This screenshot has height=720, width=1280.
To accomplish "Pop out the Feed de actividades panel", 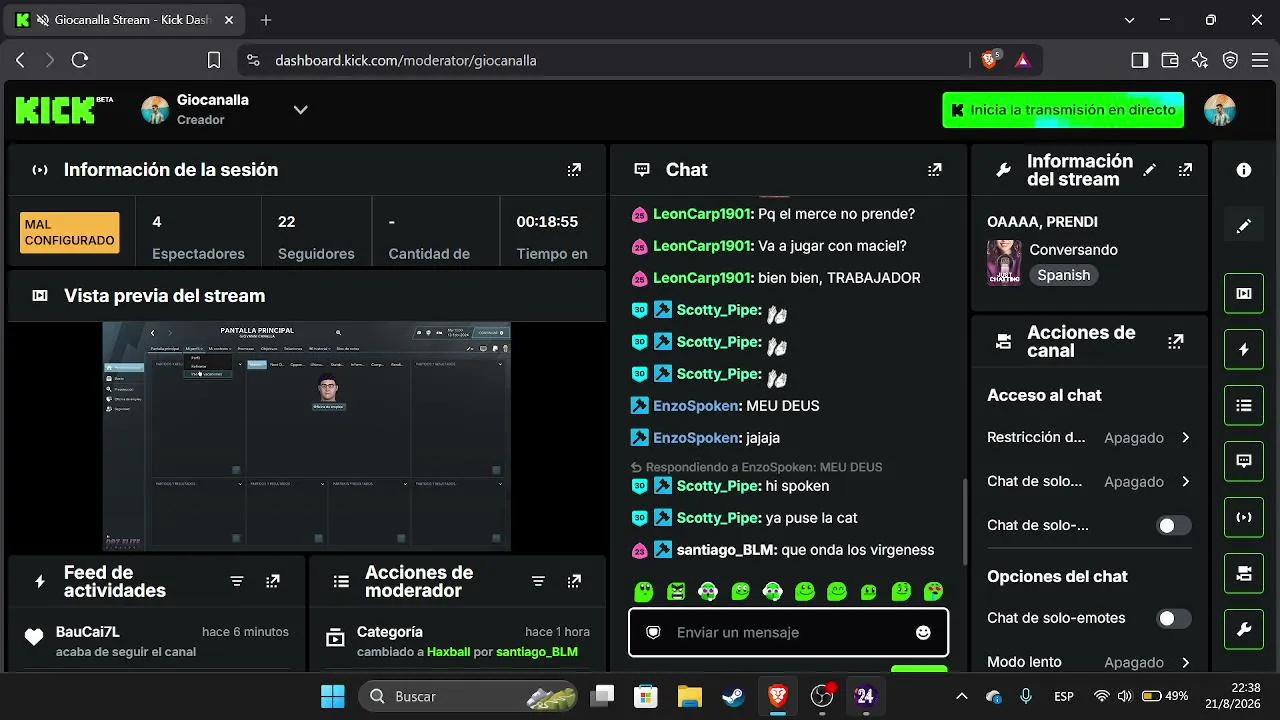I will coord(273,581).
